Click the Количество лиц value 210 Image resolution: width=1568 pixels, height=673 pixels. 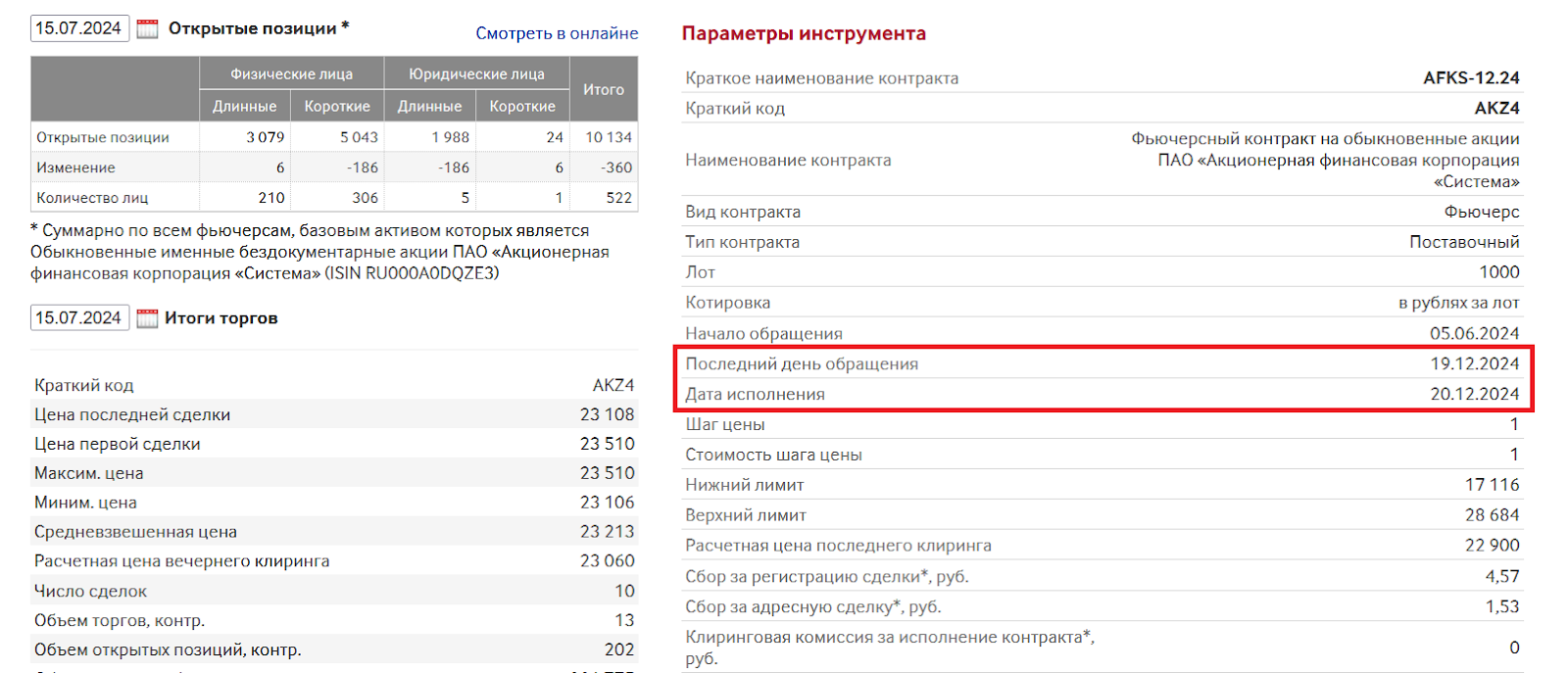[271, 198]
